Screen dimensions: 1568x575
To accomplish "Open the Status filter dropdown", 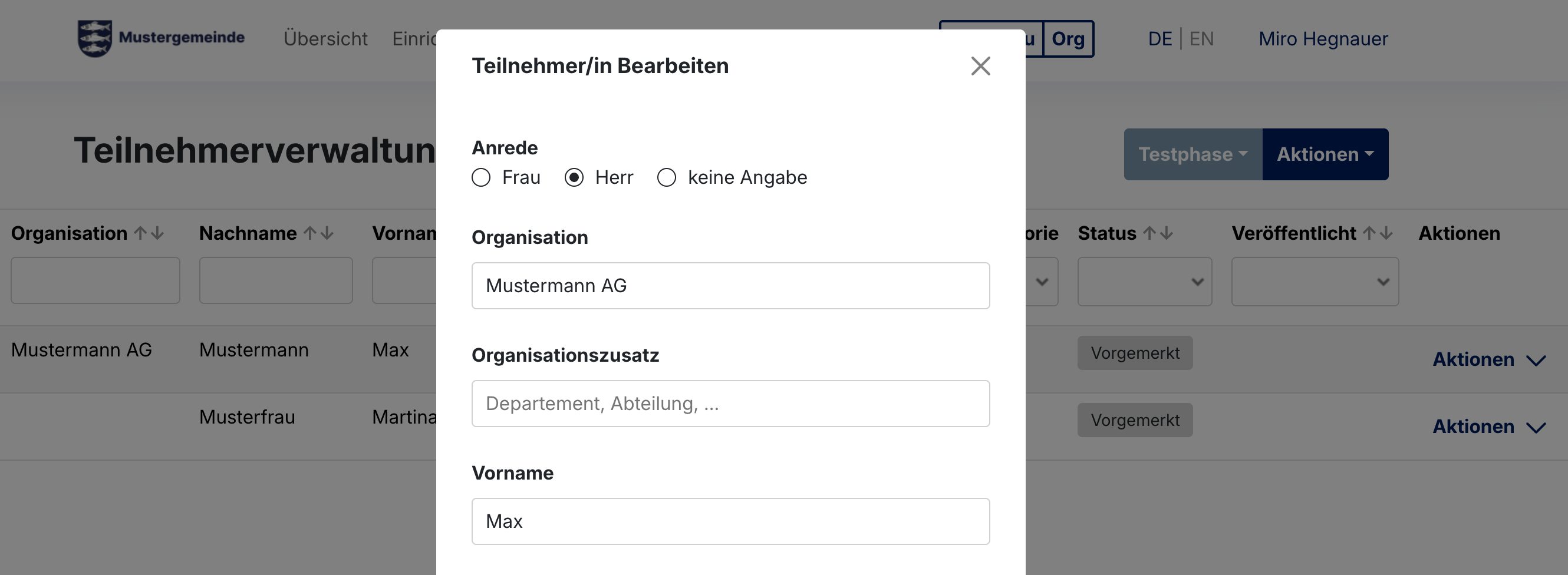I will [1144, 282].
